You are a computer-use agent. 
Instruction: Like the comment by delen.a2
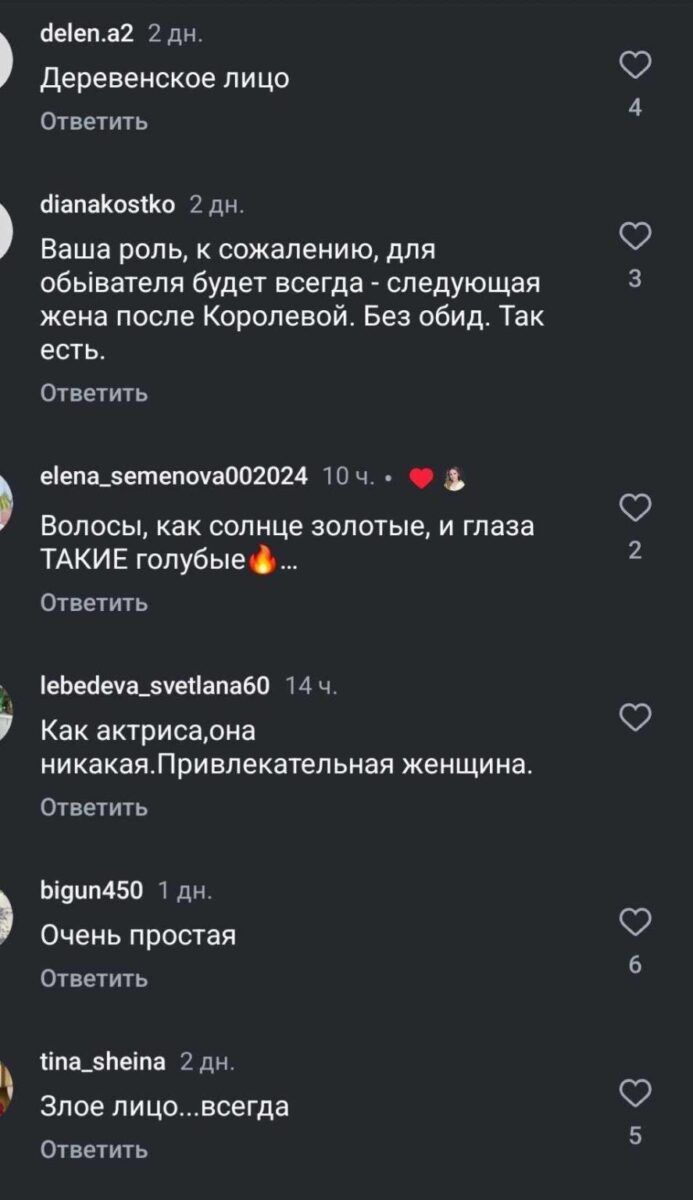click(x=635, y=67)
